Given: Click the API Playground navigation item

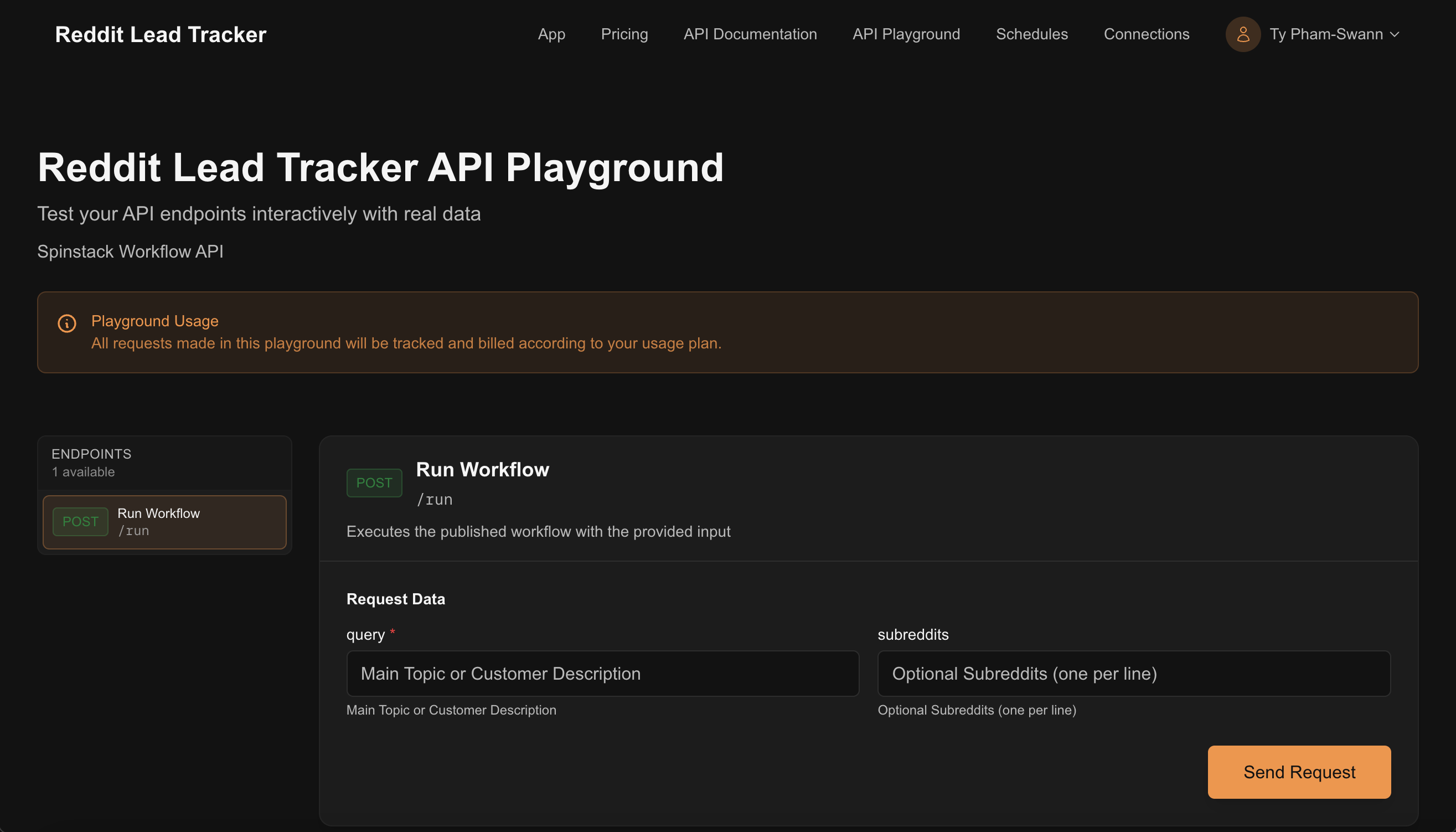Looking at the screenshot, I should pos(906,34).
